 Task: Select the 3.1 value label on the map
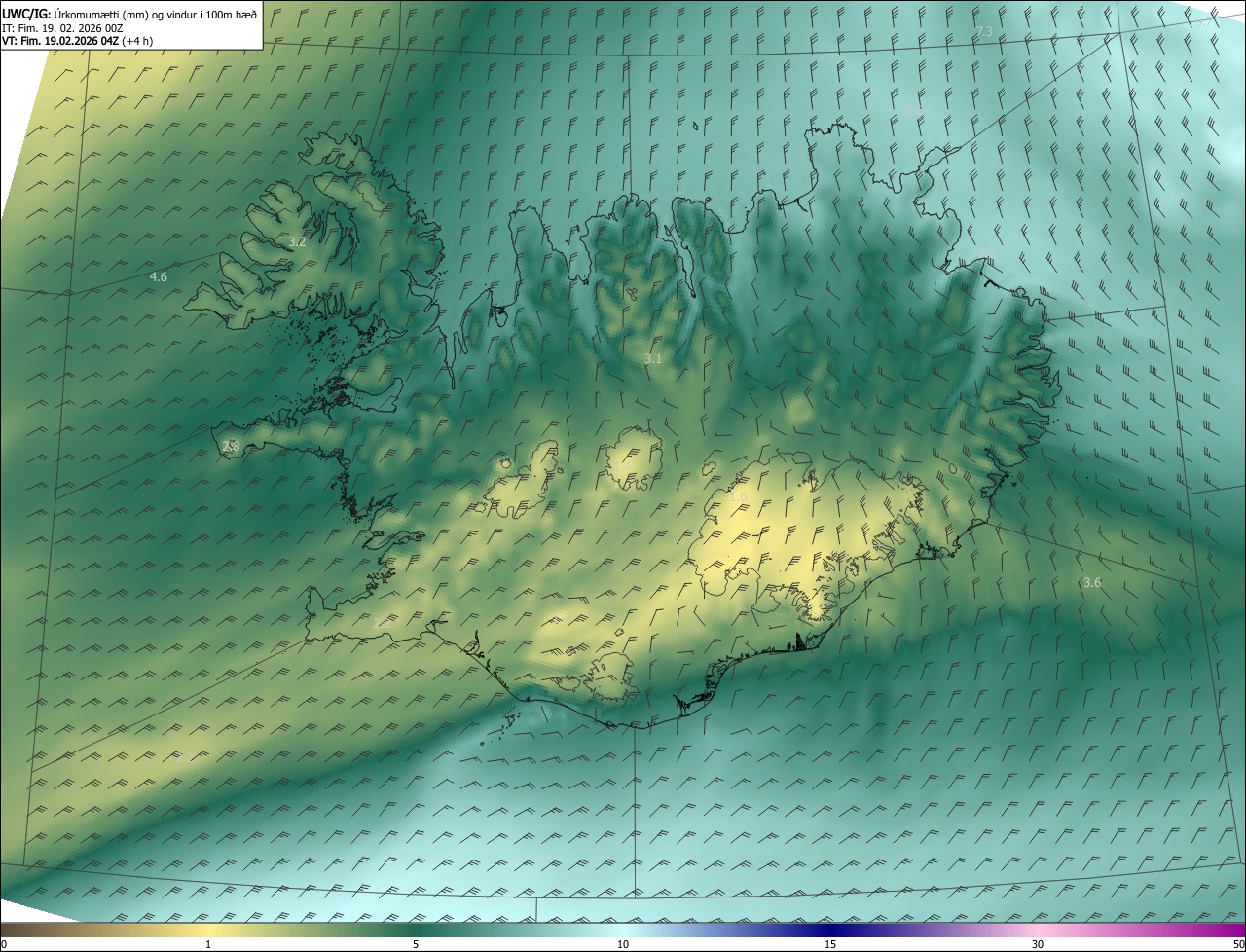pos(653,359)
